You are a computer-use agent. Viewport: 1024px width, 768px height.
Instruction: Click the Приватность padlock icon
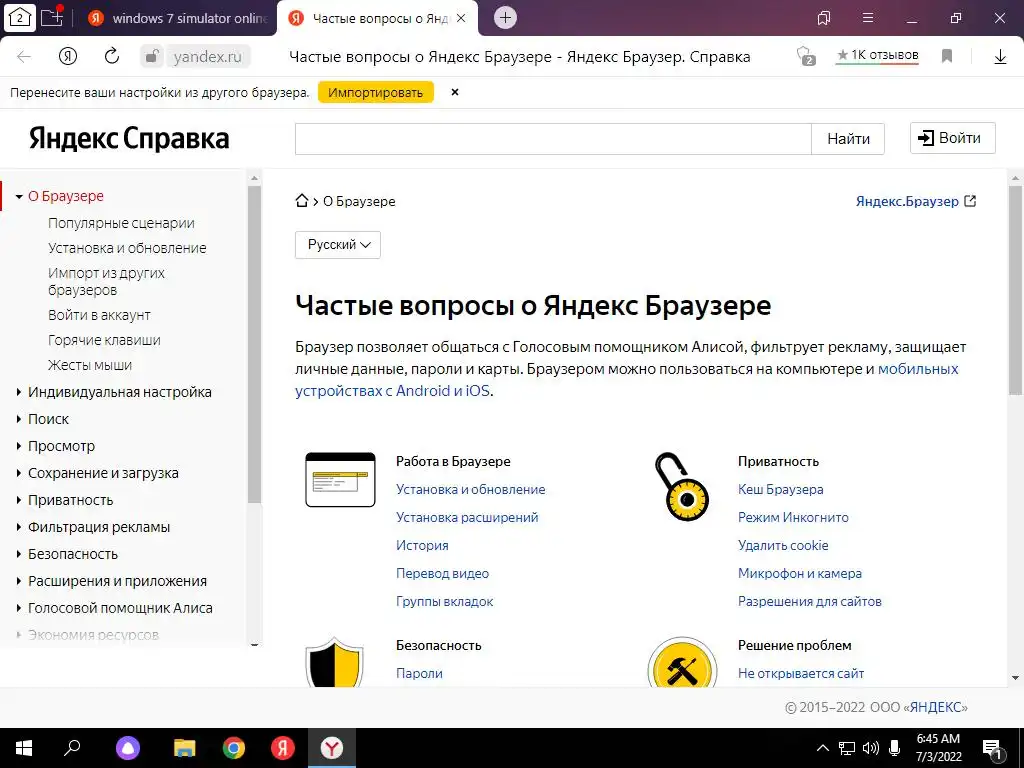pos(681,487)
